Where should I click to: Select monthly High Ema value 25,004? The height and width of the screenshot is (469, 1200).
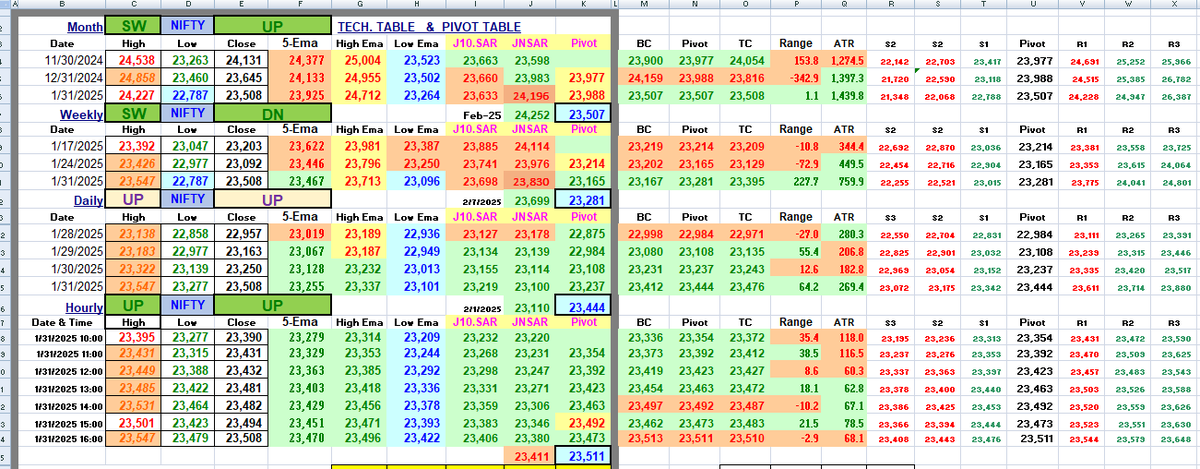(x=360, y=60)
